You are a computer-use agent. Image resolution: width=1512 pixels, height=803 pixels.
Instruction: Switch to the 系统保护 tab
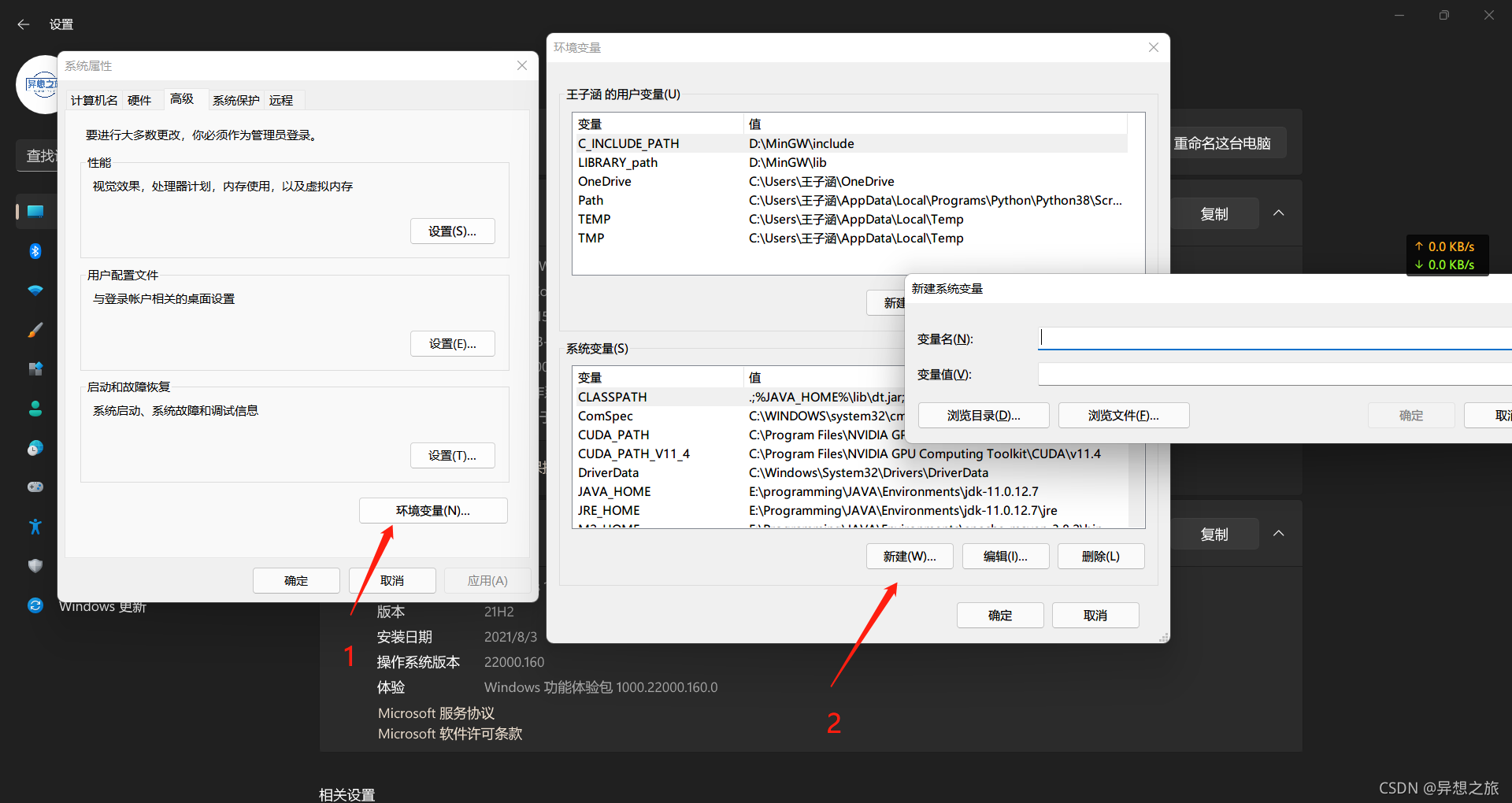235,100
